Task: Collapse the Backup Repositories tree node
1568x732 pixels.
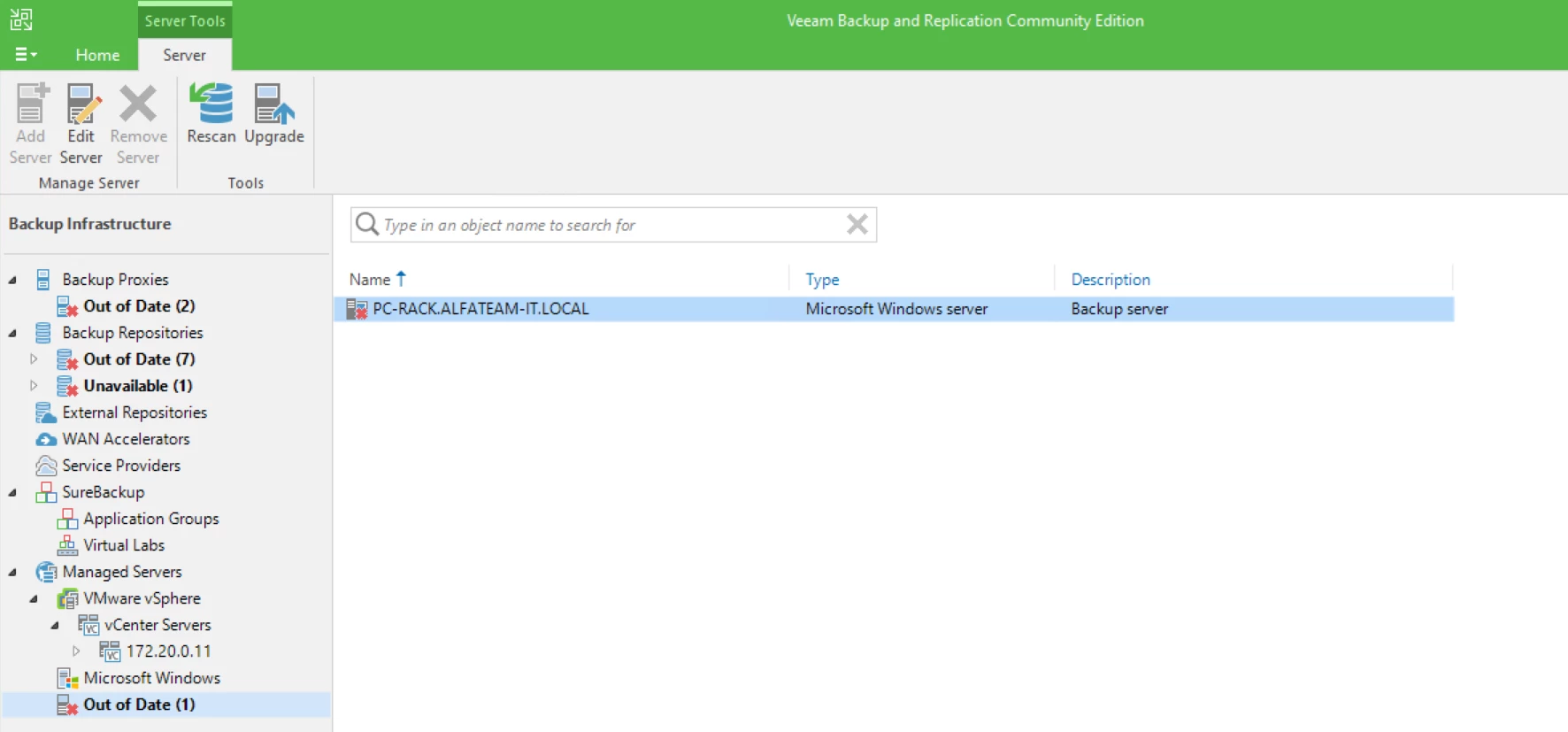Action: (12, 333)
